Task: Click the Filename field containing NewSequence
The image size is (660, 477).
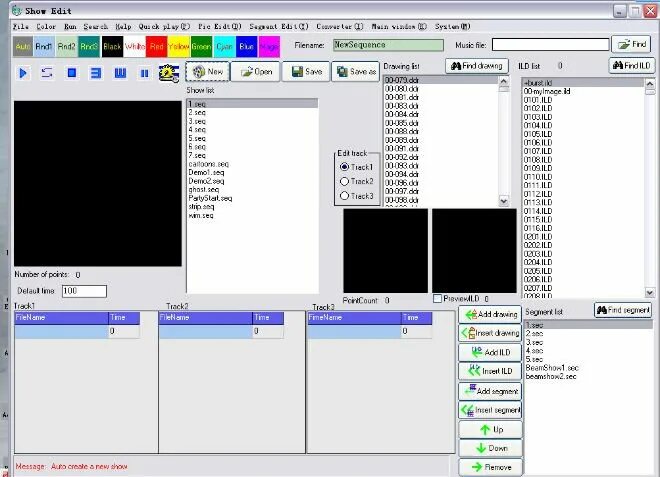Action: pos(388,45)
